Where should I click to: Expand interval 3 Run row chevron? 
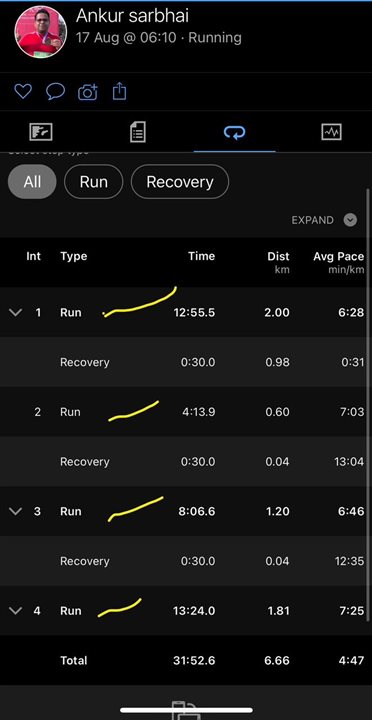(x=16, y=512)
